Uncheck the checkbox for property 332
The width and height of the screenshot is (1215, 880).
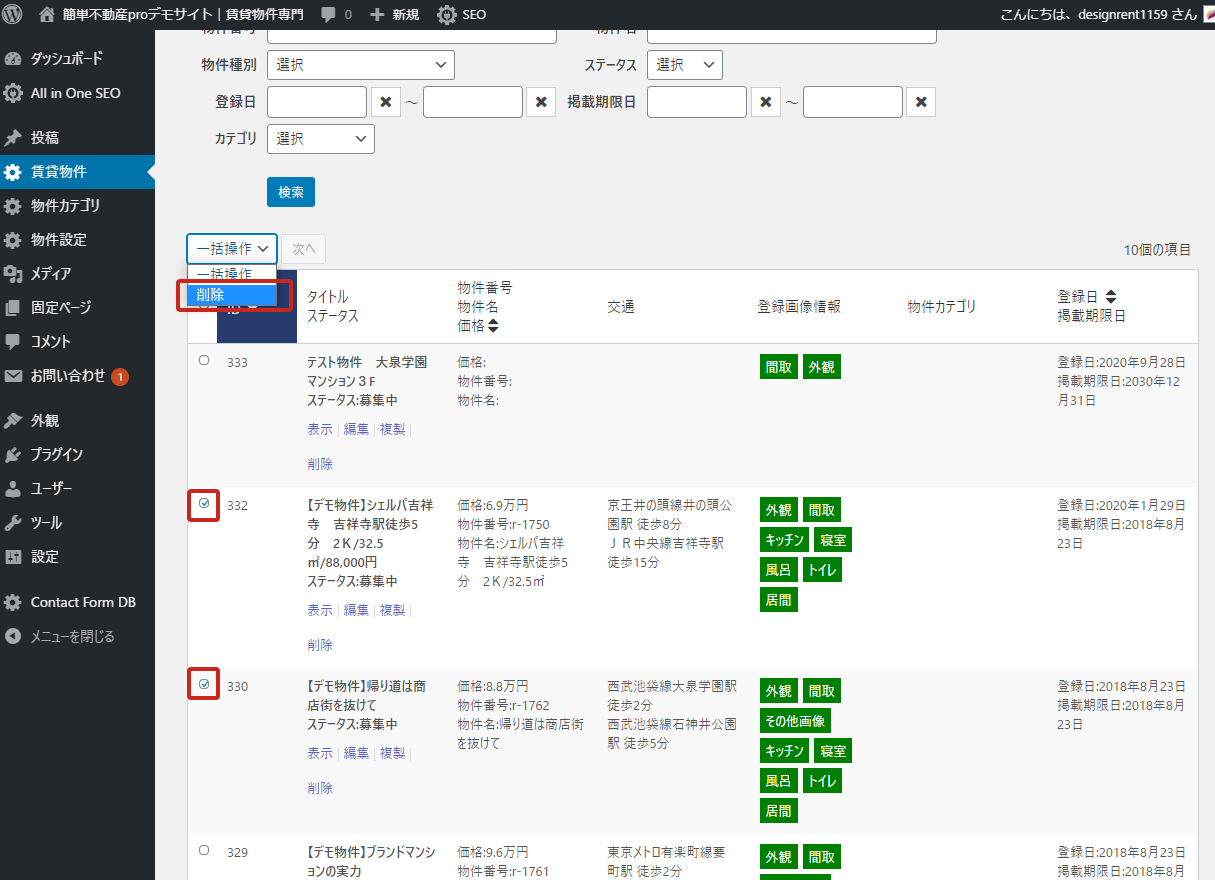coord(204,505)
